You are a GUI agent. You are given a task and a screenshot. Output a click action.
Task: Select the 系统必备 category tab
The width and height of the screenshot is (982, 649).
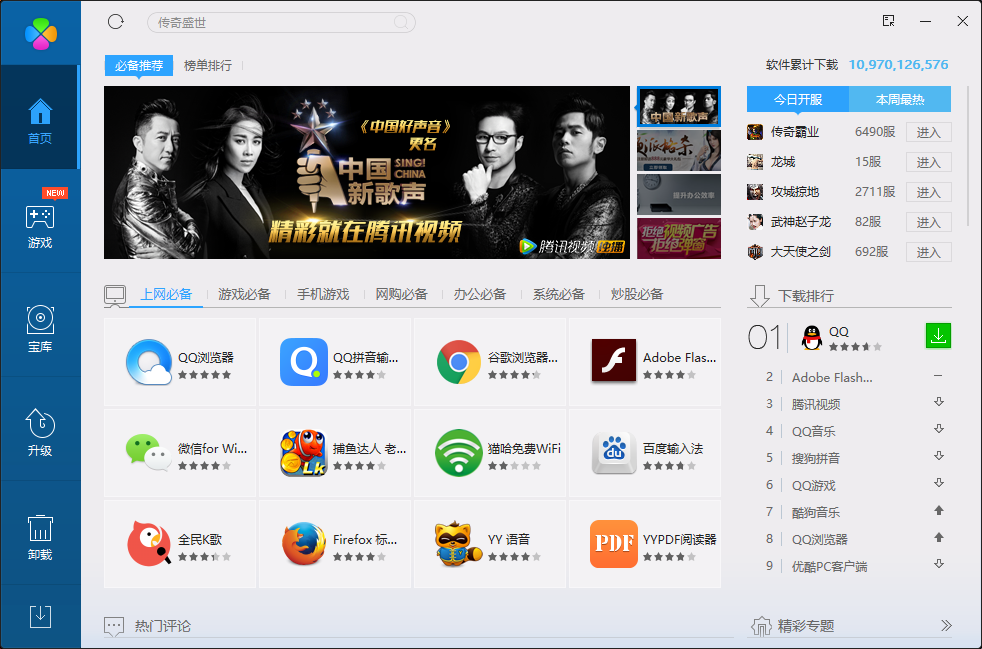(x=559, y=294)
